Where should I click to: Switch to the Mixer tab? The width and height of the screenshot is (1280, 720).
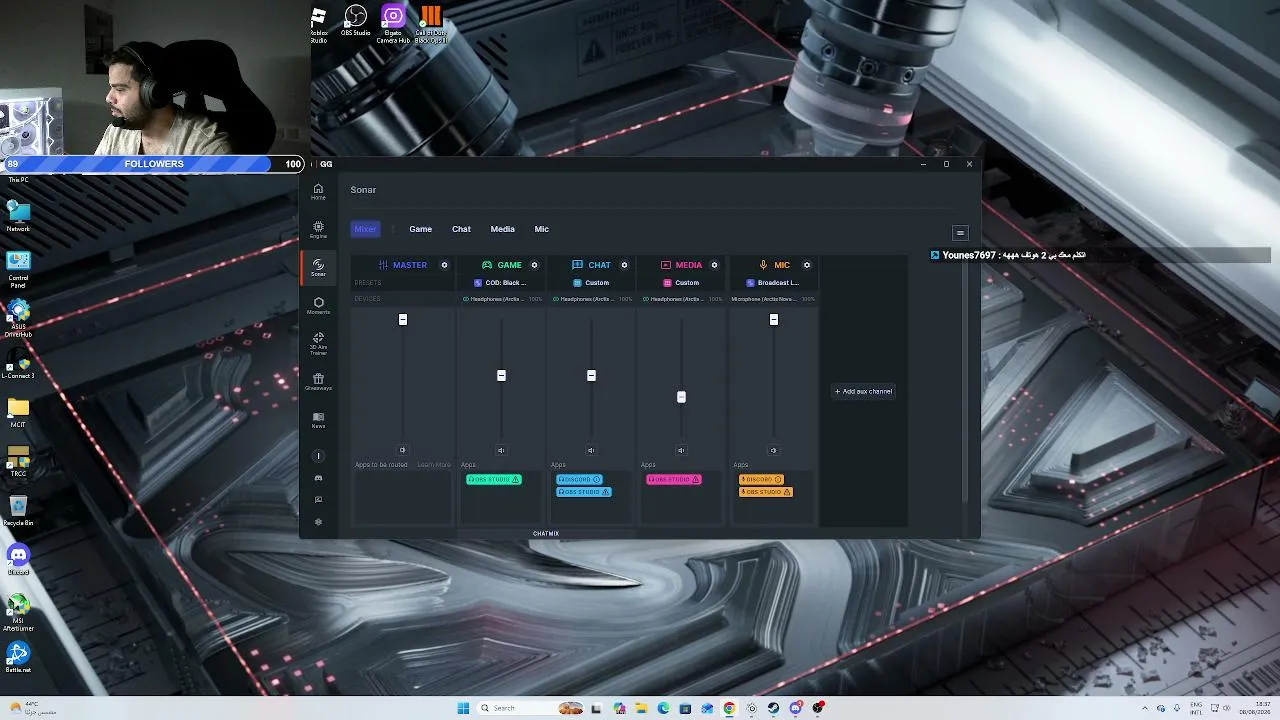(365, 229)
